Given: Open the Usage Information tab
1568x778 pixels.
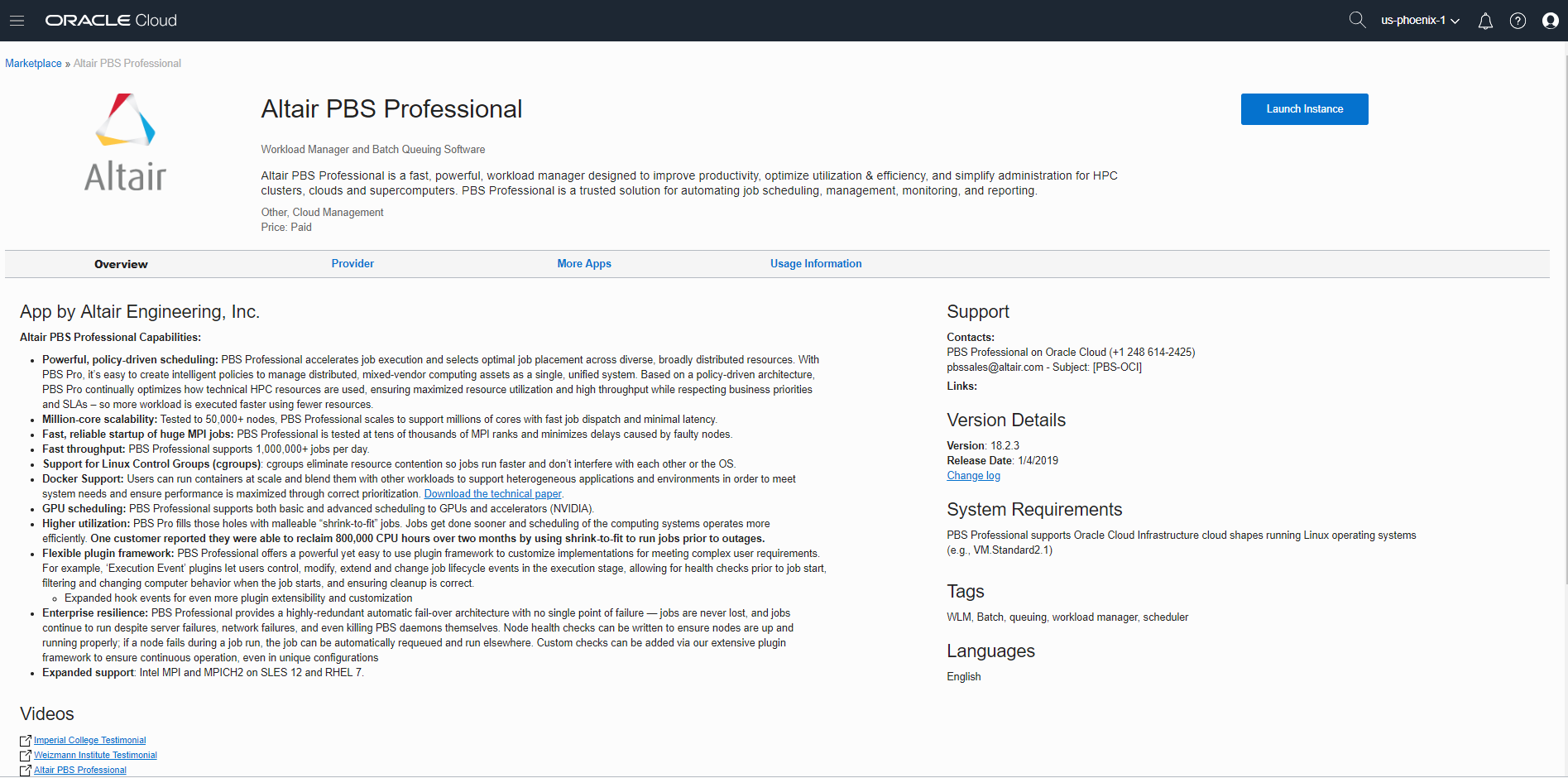Looking at the screenshot, I should pyautogui.click(x=816, y=264).
